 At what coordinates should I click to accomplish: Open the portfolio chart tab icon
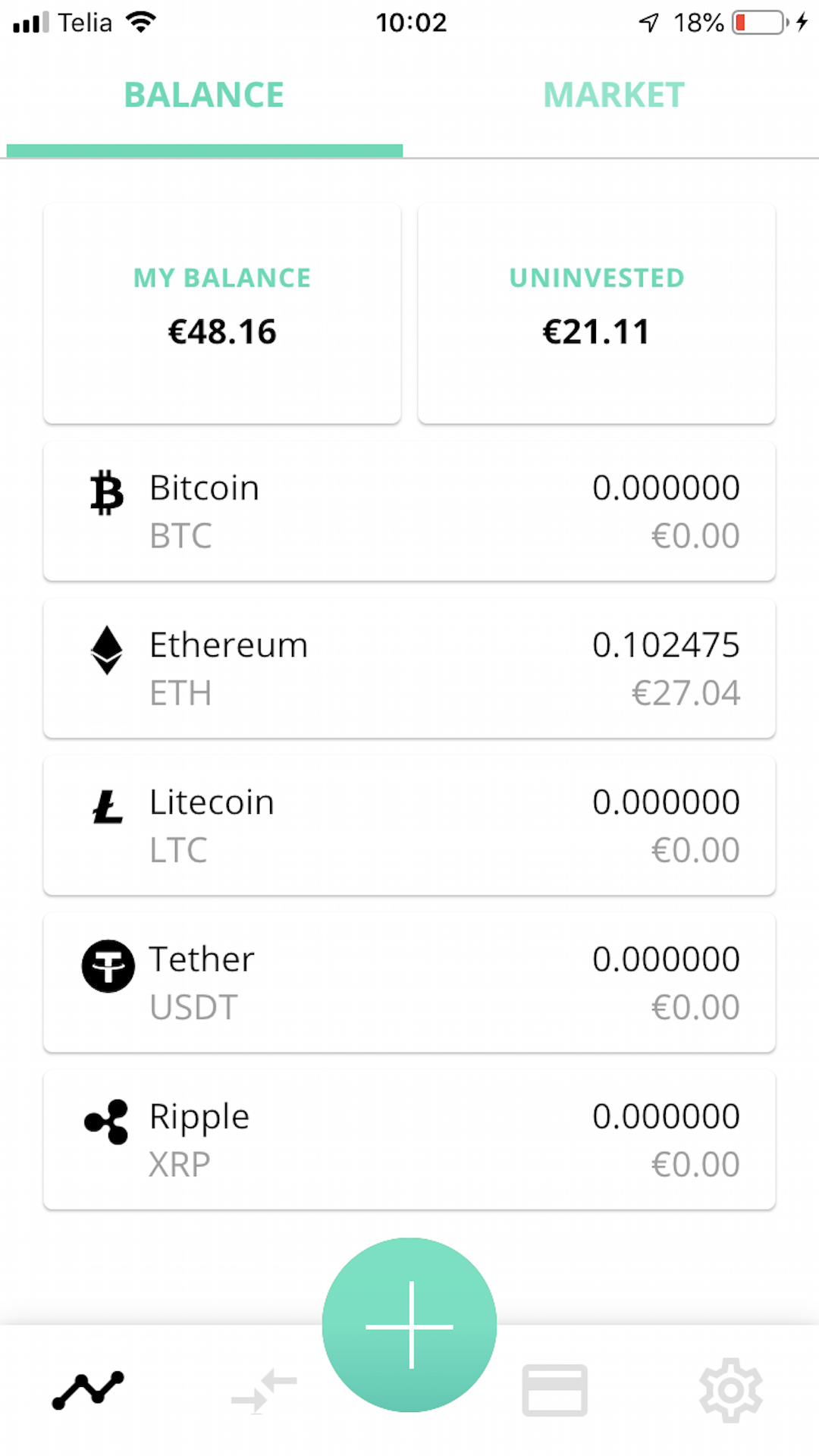(88, 1390)
